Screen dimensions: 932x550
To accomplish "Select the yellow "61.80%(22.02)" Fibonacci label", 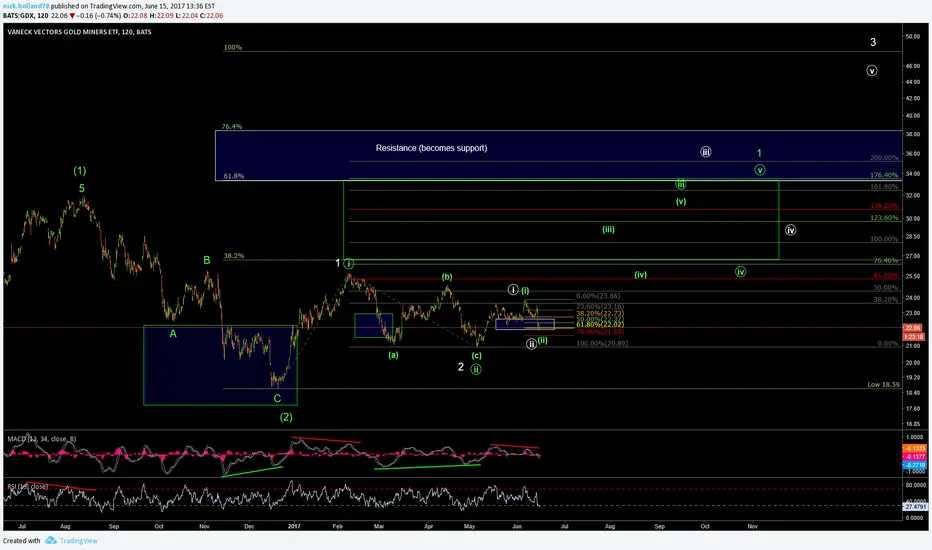I will click(600, 325).
